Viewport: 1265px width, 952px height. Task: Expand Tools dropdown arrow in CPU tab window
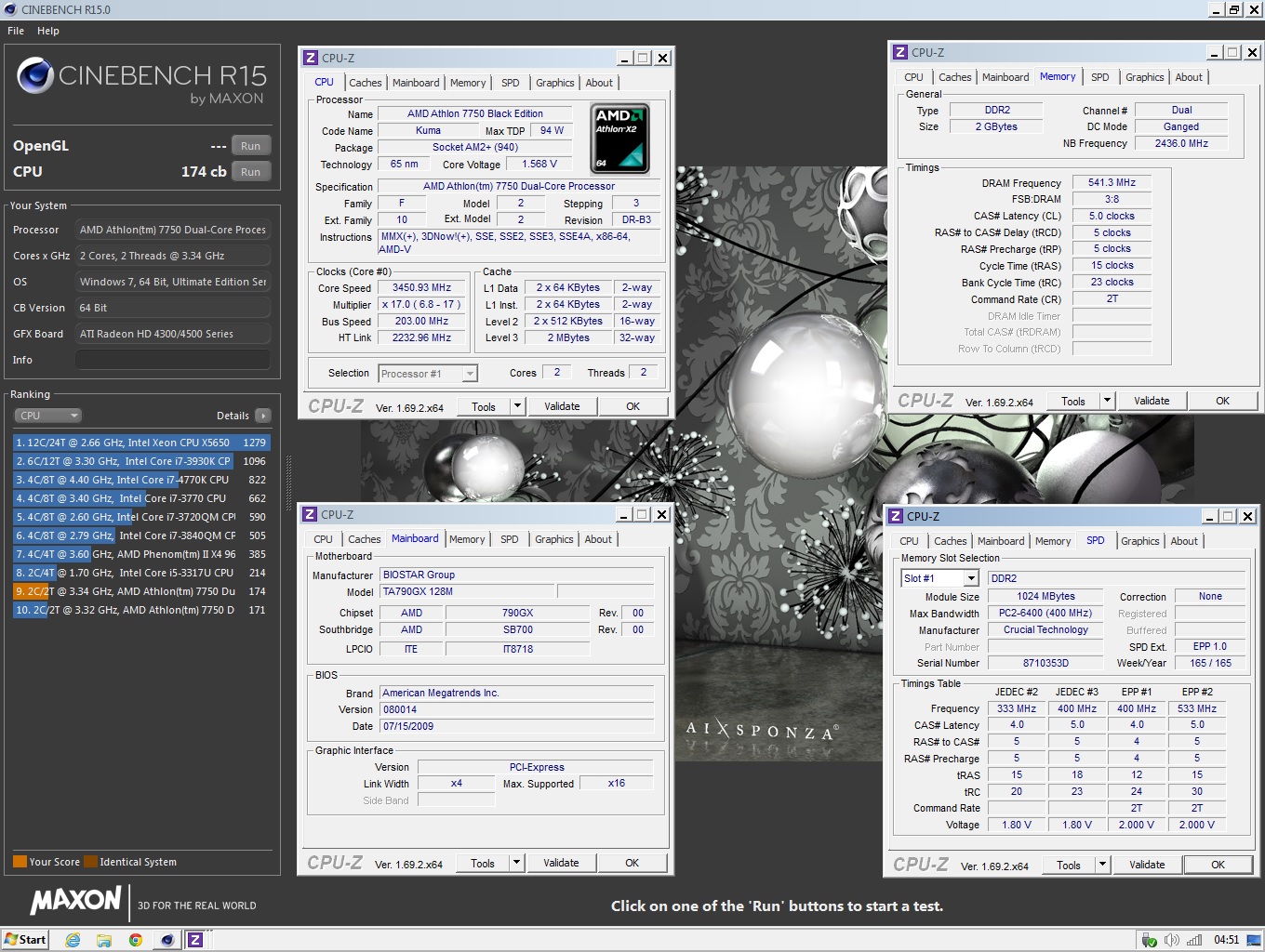tap(517, 406)
